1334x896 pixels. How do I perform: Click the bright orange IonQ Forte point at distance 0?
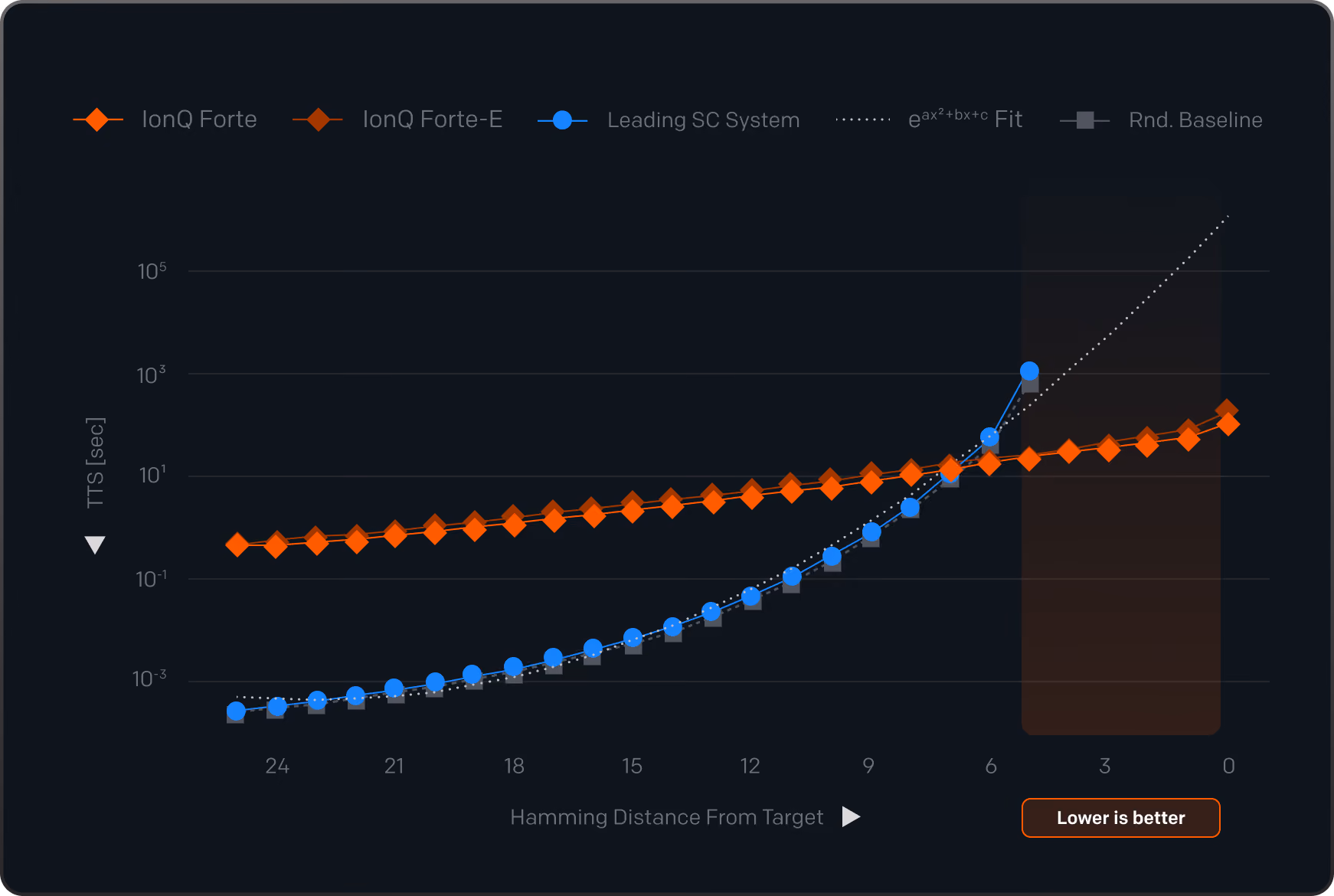pos(1228,423)
